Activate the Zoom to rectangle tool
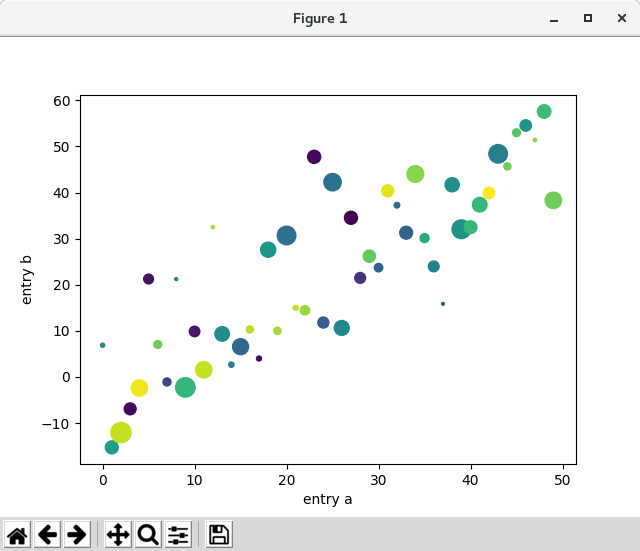The width and height of the screenshot is (640, 551). tap(148, 535)
